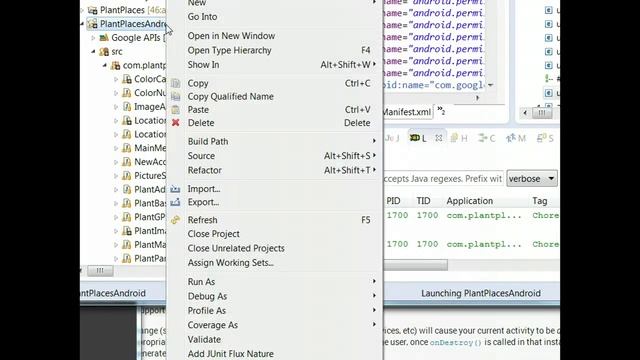Switch to the Manifest.xml editor tab
640x360 pixels.
(x=407, y=112)
